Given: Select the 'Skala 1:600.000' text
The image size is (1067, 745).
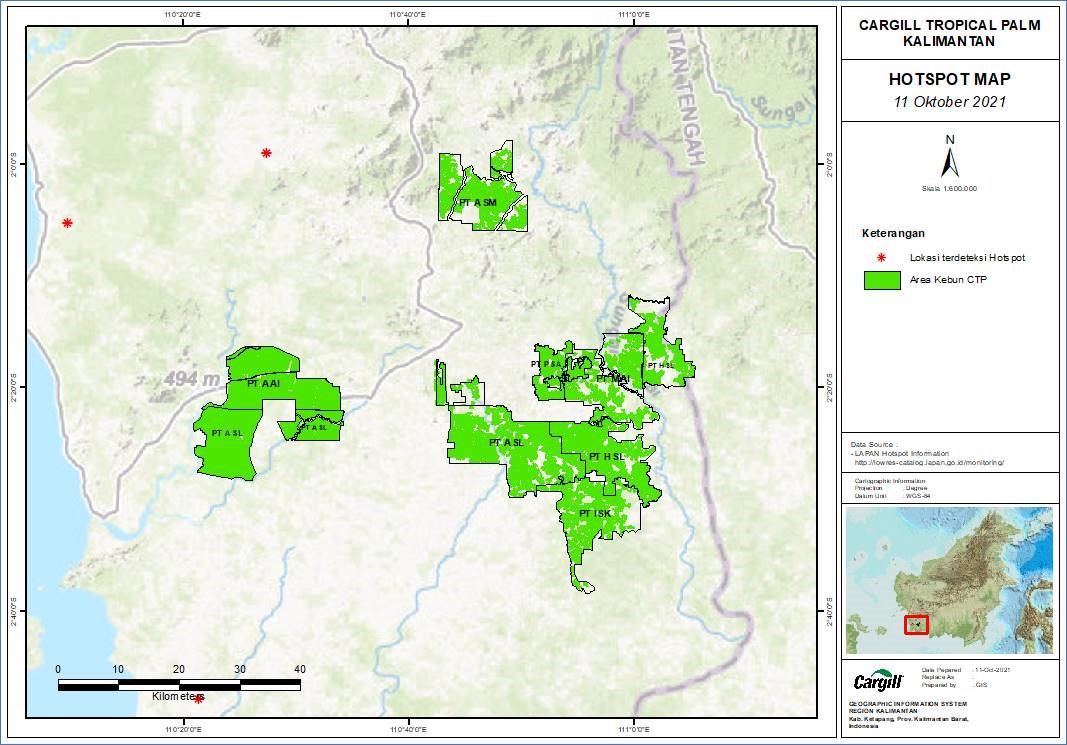Looking at the screenshot, I should coord(949,188).
